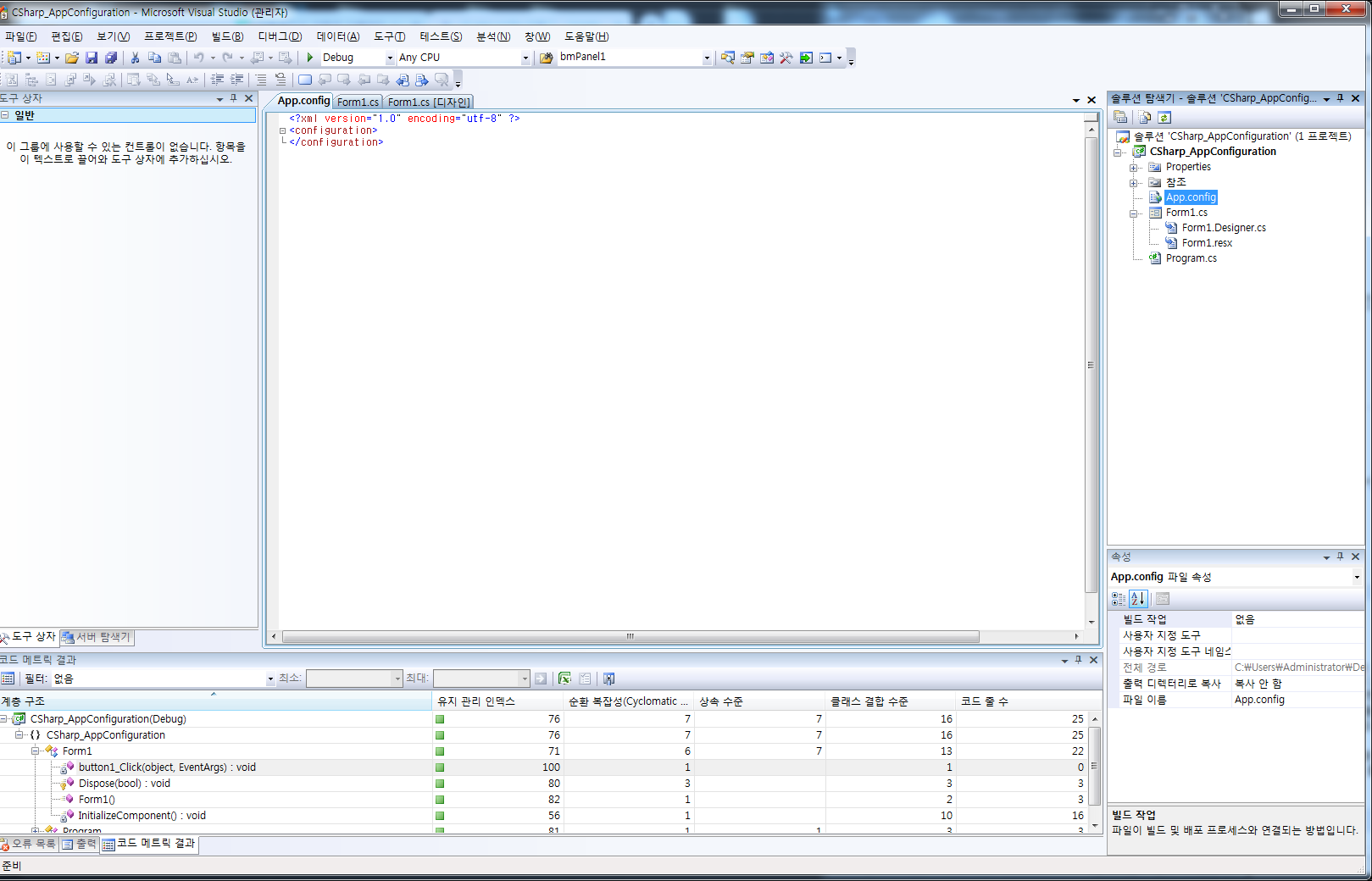Click the Comment Out Selected Lines icon
Image resolution: width=1372 pixels, height=881 pixels.
pyautogui.click(x=261, y=80)
